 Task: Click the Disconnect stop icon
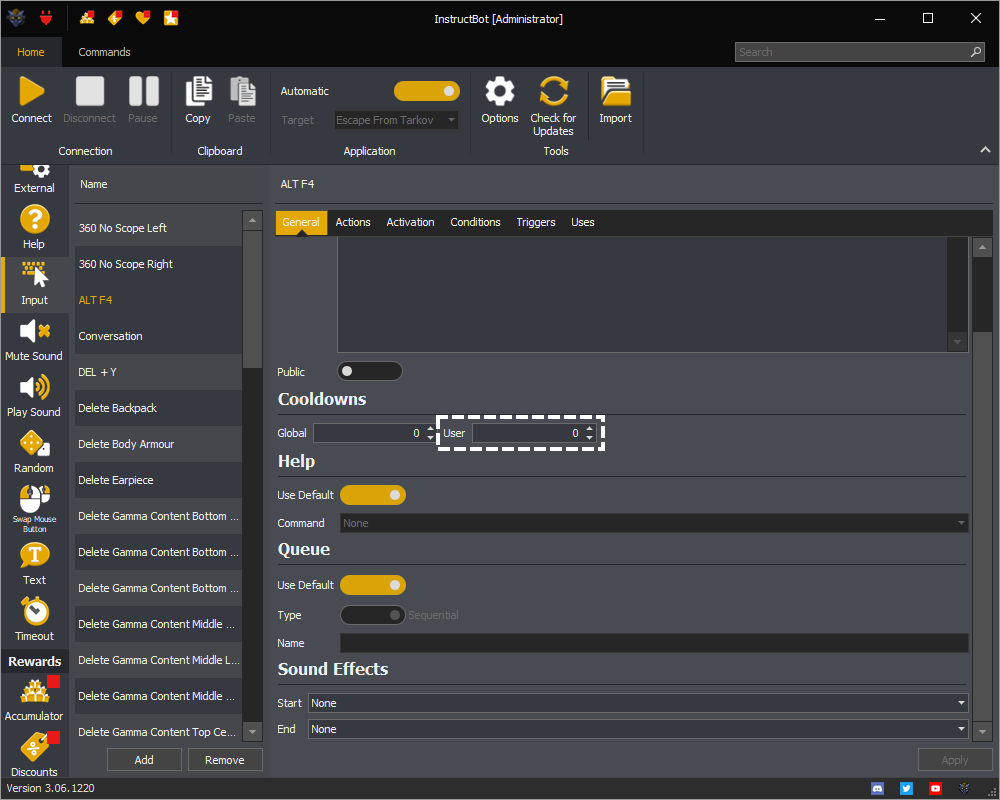point(90,91)
